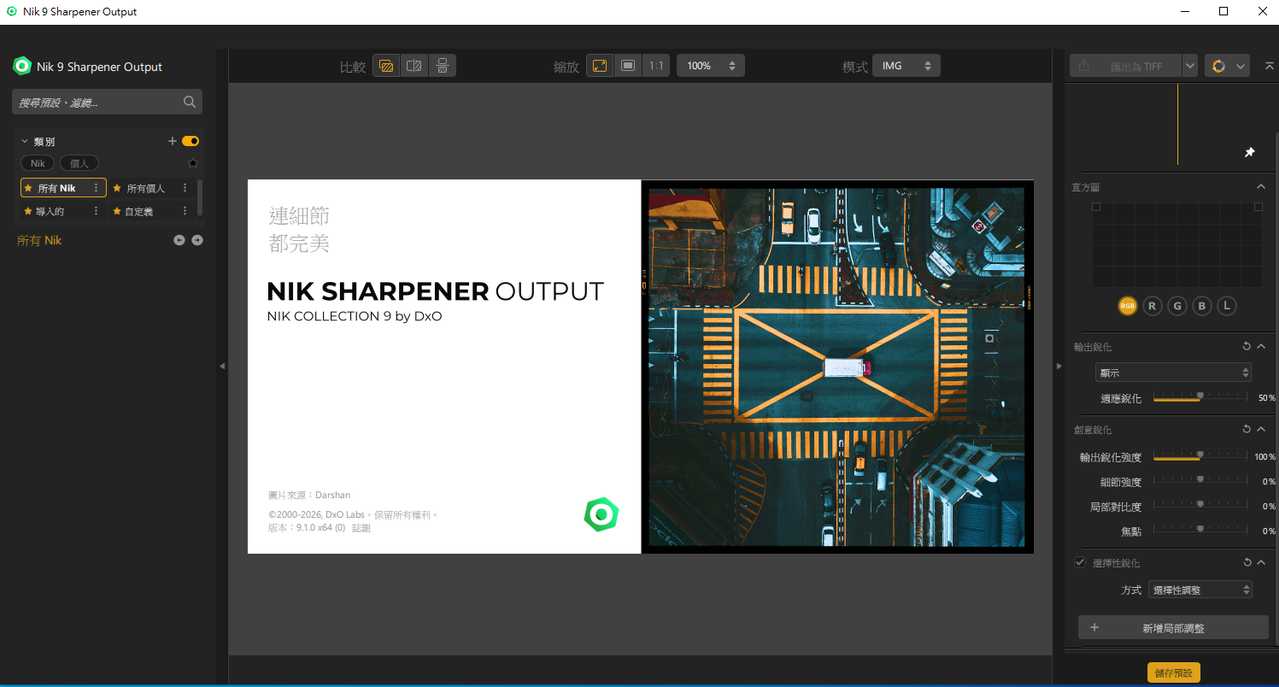
Task: Click the search magnifier icon
Action: pyautogui.click(x=190, y=102)
